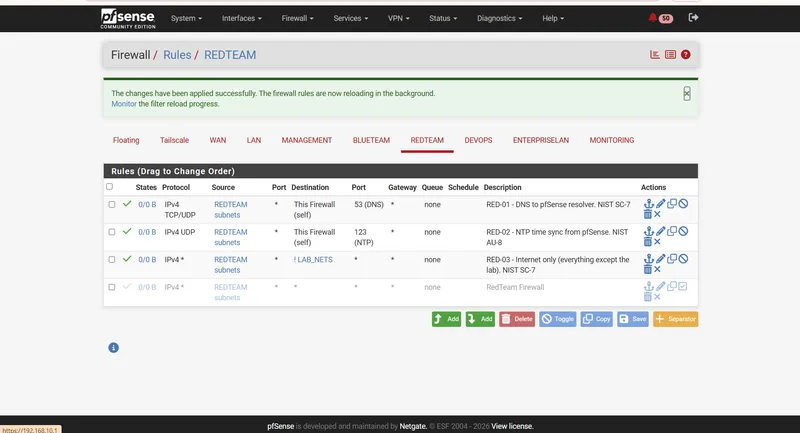800x433 pixels.
Task: Click the blue info icon below the rules
Action: click(x=113, y=348)
